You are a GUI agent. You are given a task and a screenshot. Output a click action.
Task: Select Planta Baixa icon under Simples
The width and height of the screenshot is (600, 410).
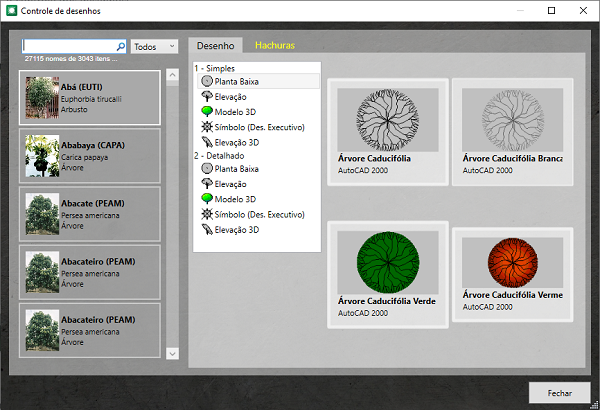point(207,81)
